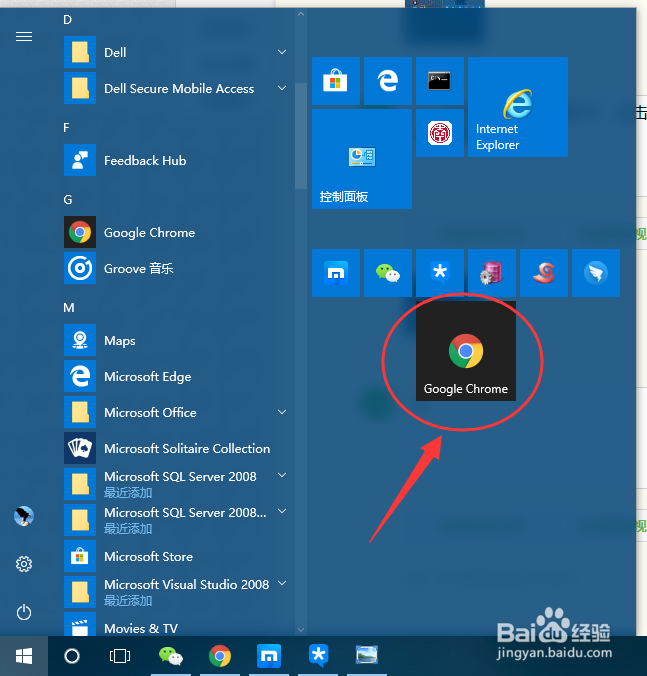Image resolution: width=647 pixels, height=676 pixels.
Task: Open the red circular seal tile
Action: pos(440,133)
